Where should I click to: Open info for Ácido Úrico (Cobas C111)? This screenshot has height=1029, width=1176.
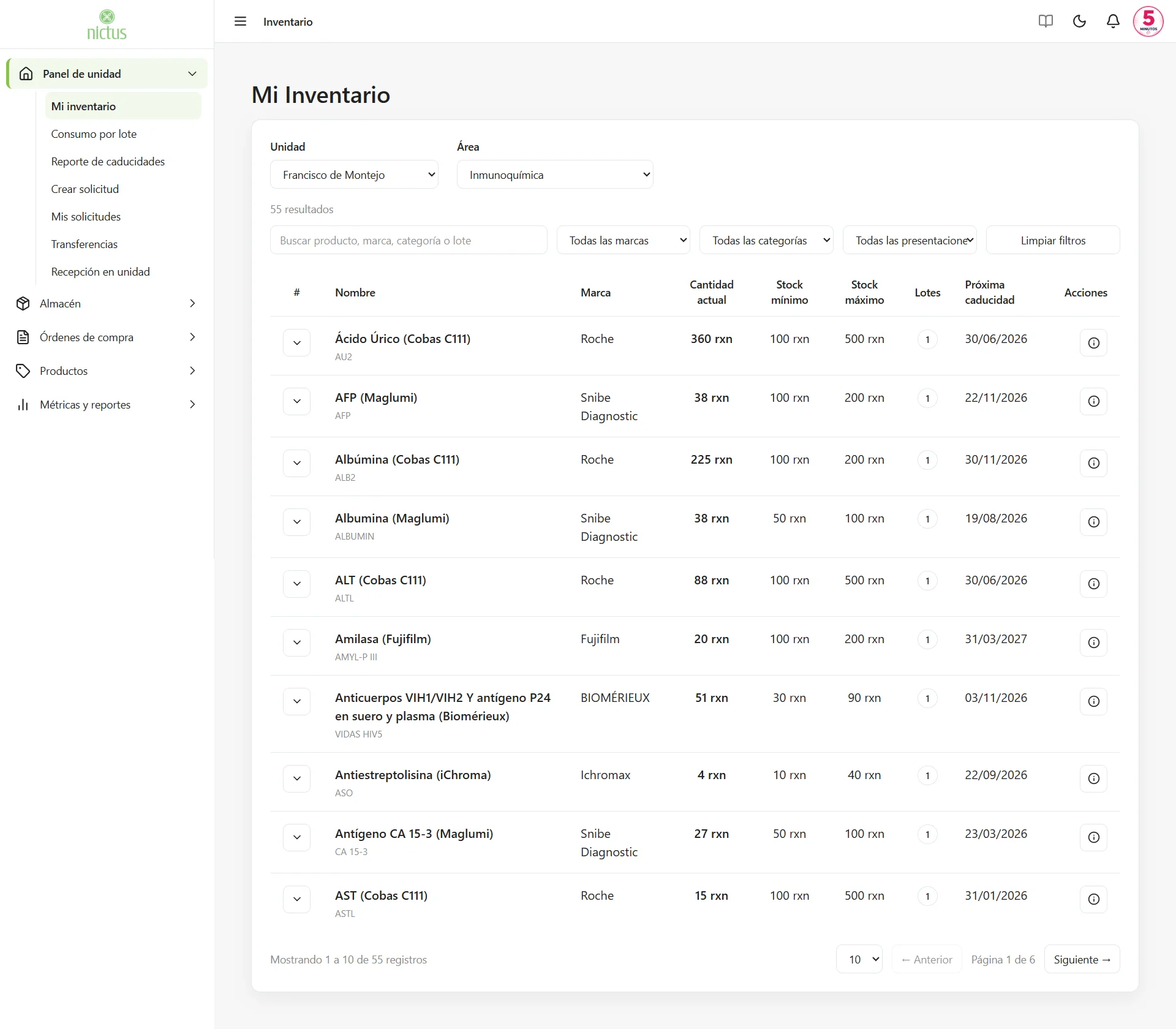click(1093, 343)
